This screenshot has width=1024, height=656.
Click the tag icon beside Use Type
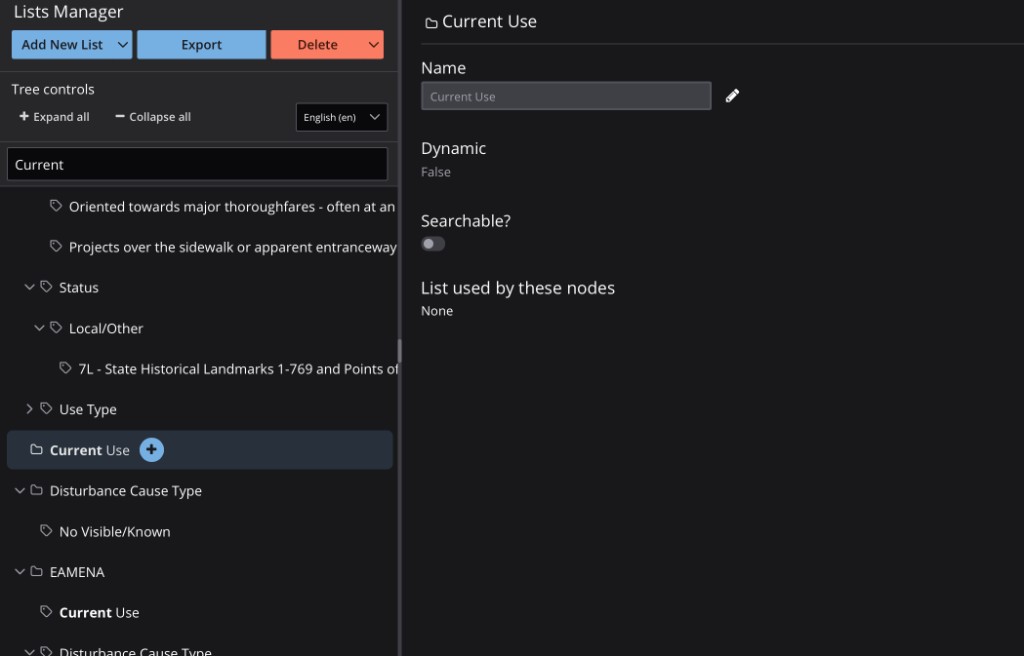click(x=46, y=408)
